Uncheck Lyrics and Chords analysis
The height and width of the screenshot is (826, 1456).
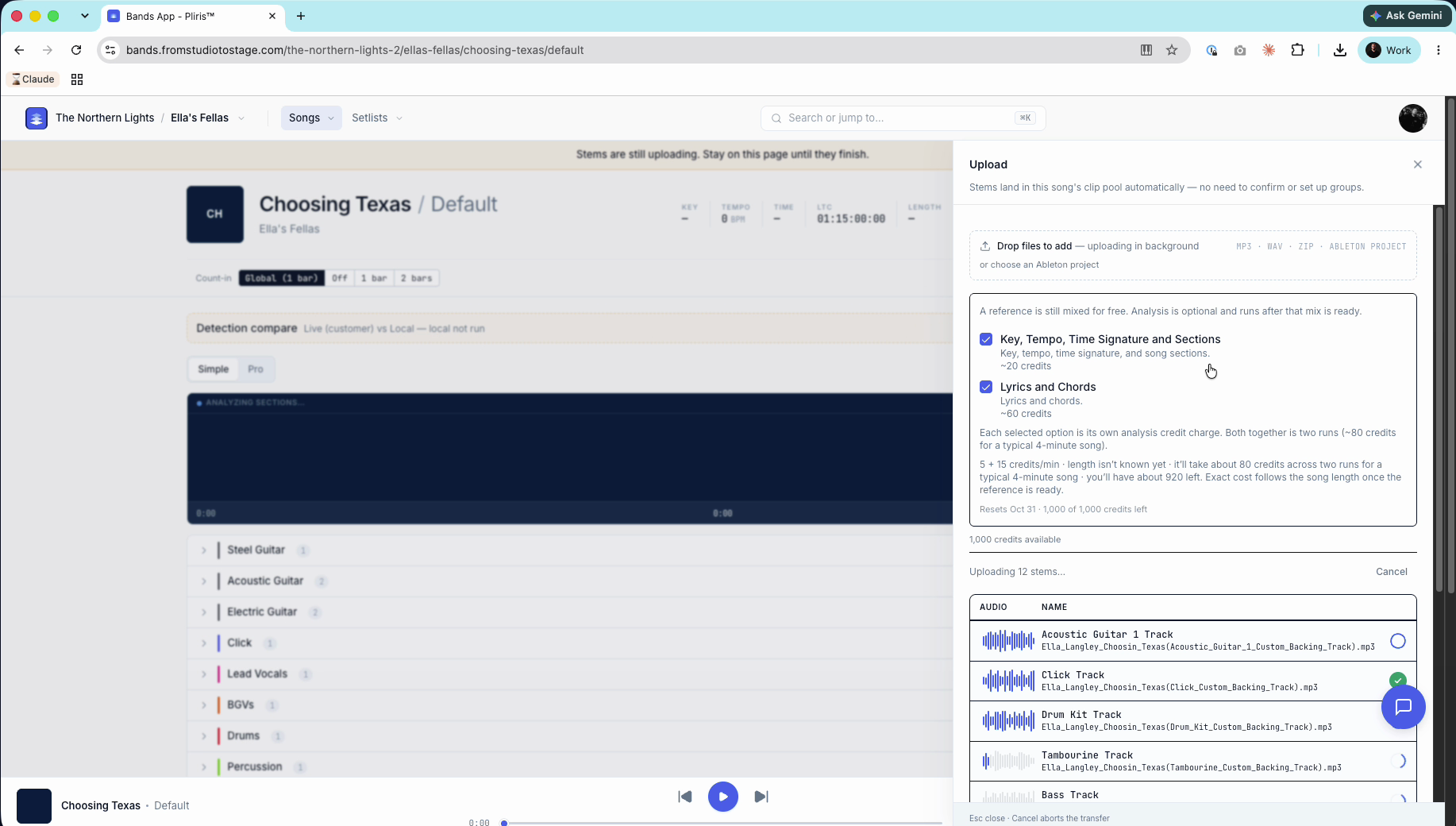[986, 387]
